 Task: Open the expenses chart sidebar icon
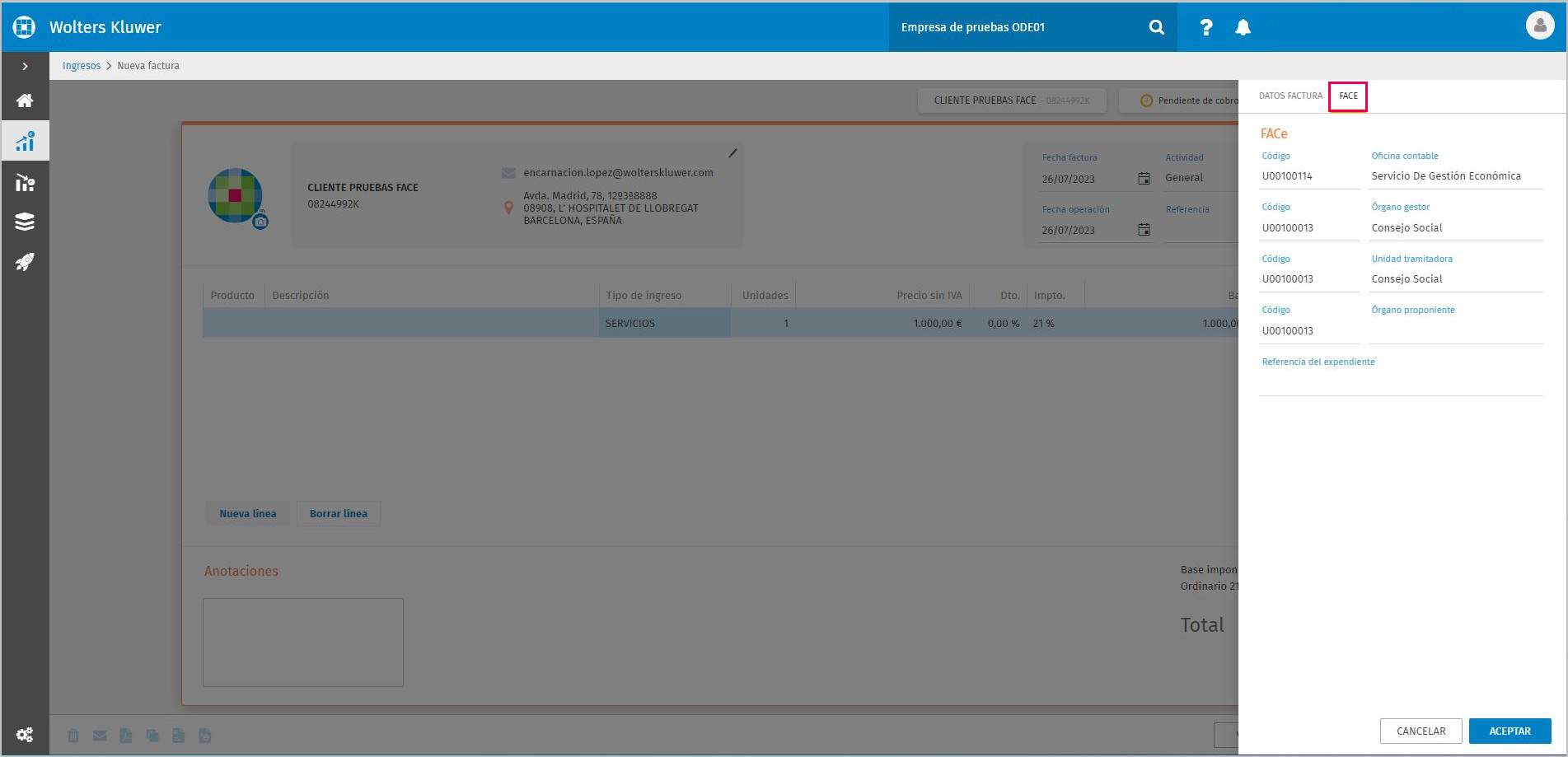coord(25,182)
